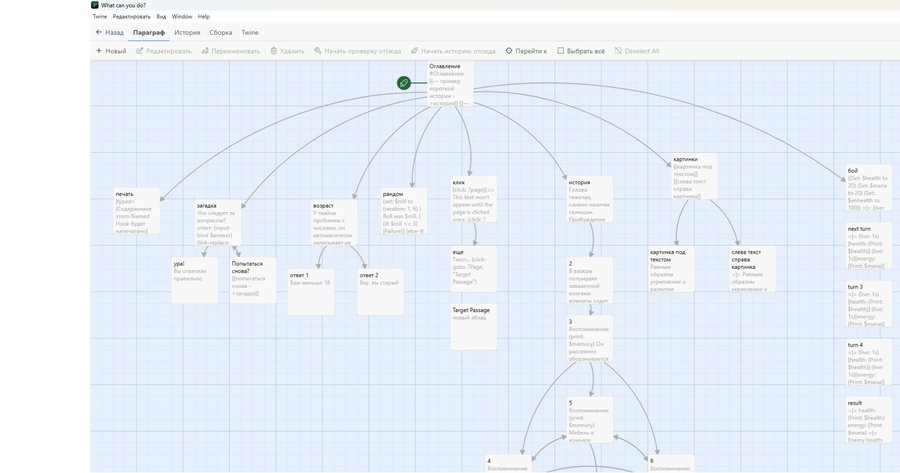Switch to the История tab
The height and width of the screenshot is (473, 900).
(187, 33)
